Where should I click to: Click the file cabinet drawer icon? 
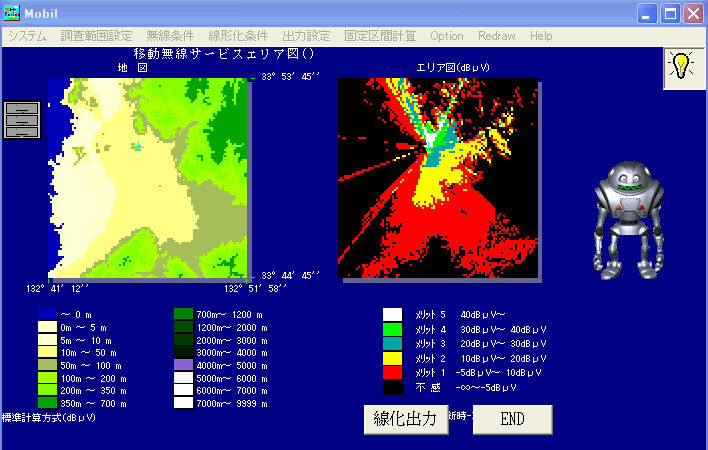tap(22, 120)
